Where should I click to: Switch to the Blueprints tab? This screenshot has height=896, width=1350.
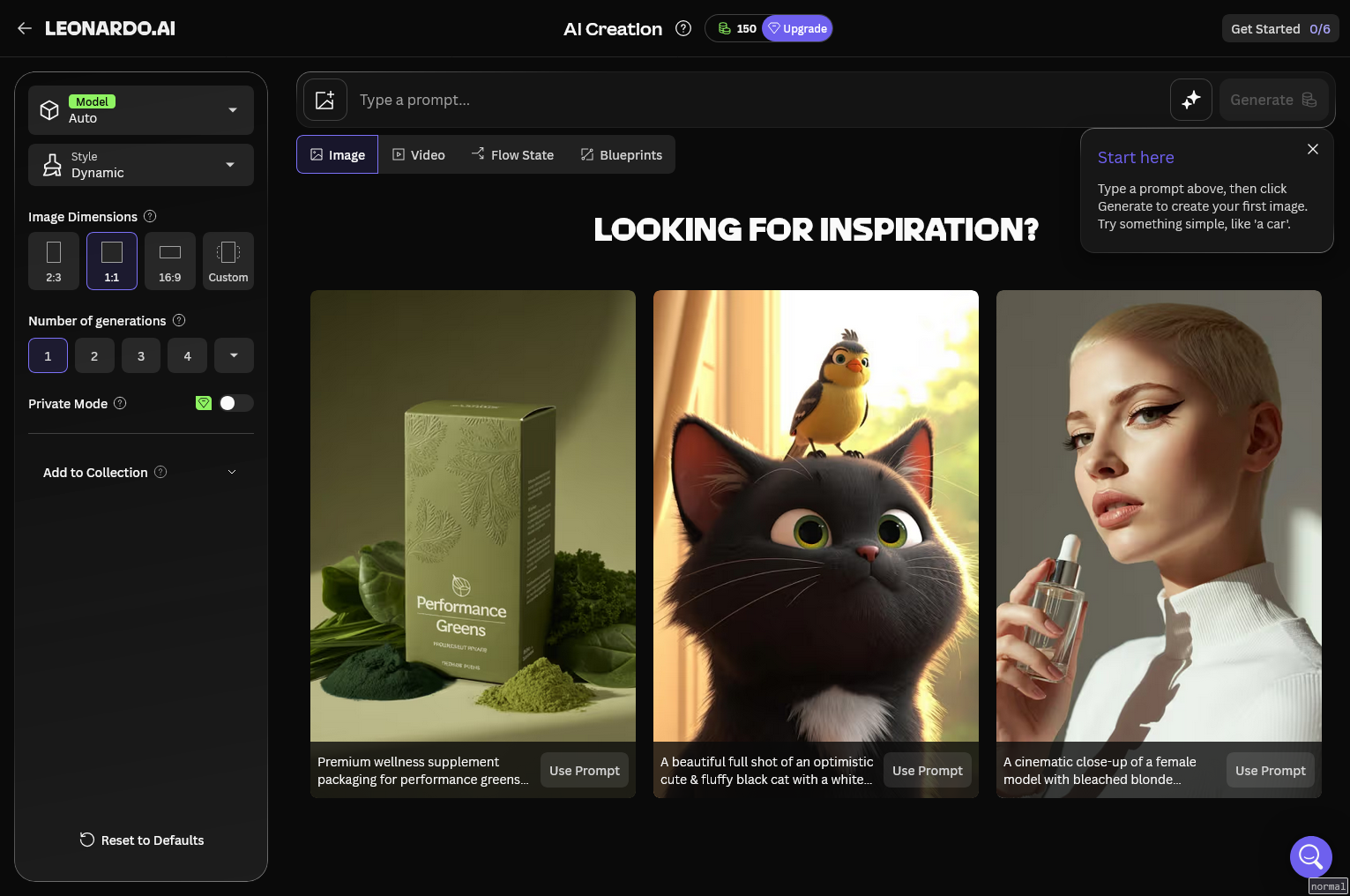click(622, 154)
